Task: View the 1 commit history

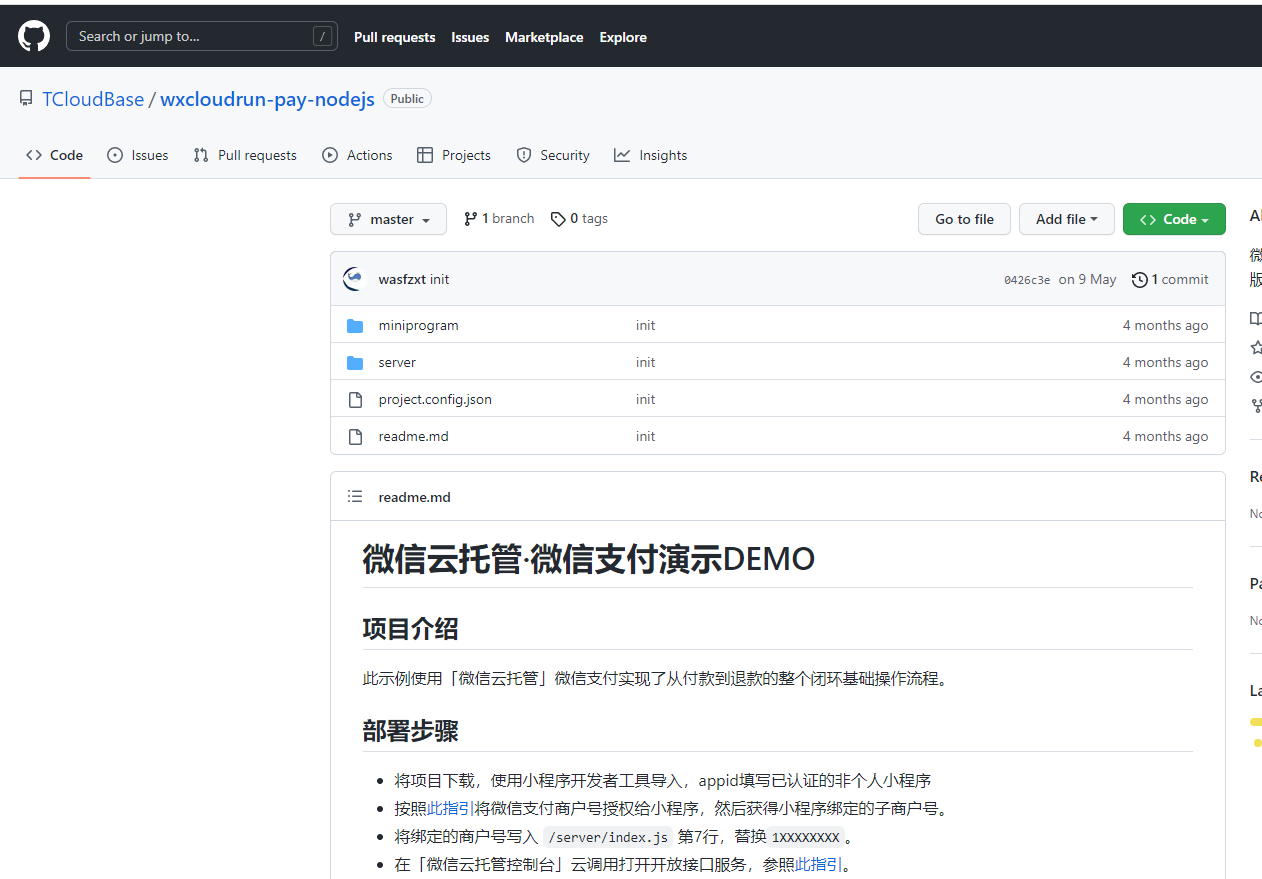Action: click(1170, 279)
